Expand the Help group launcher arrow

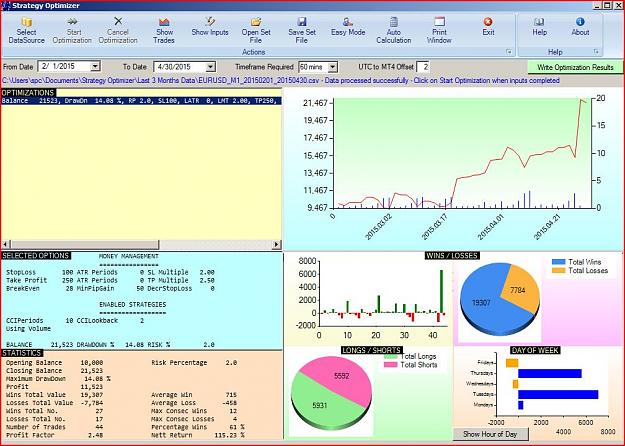point(596,52)
